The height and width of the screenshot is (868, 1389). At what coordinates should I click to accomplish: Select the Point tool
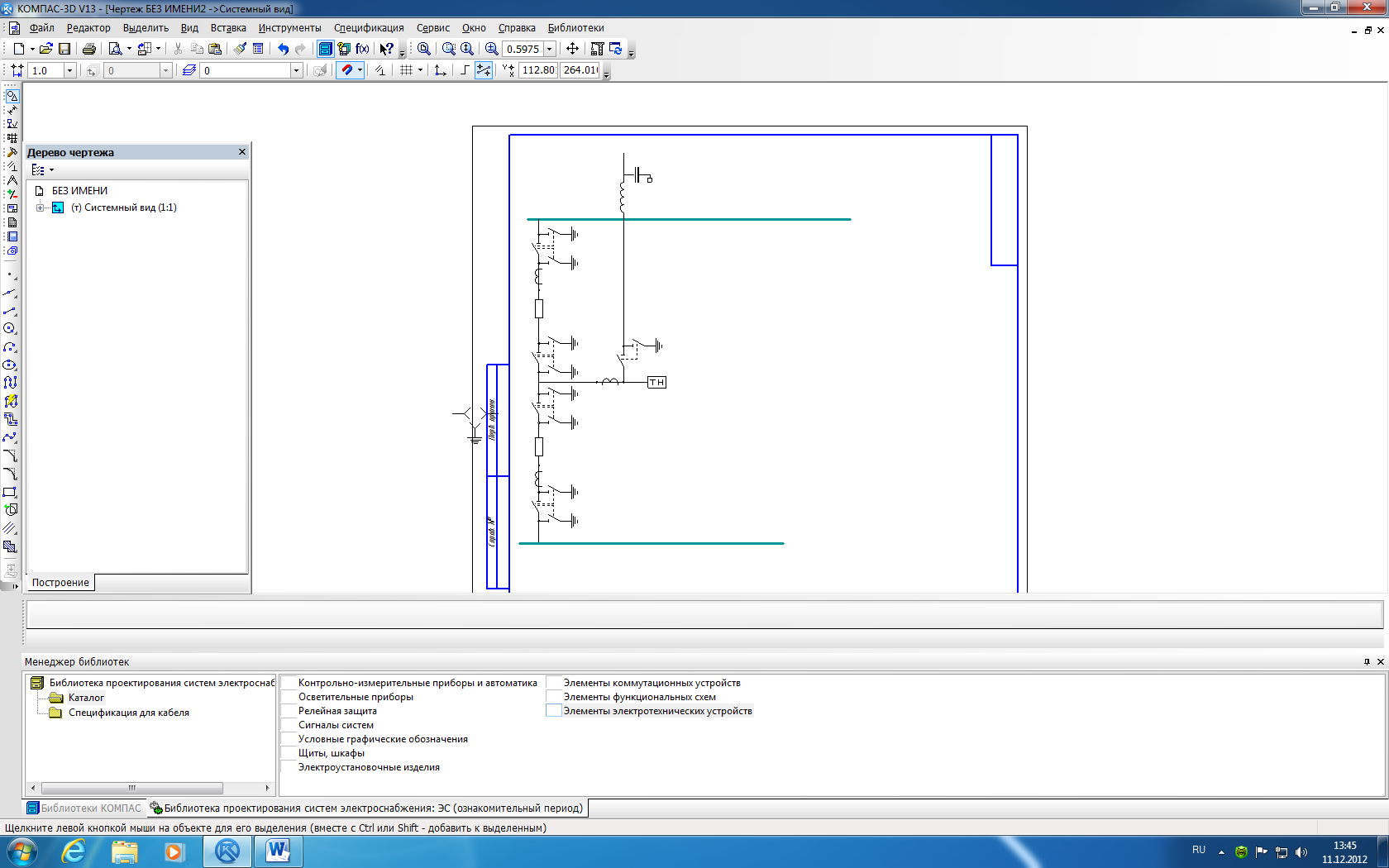click(x=10, y=274)
